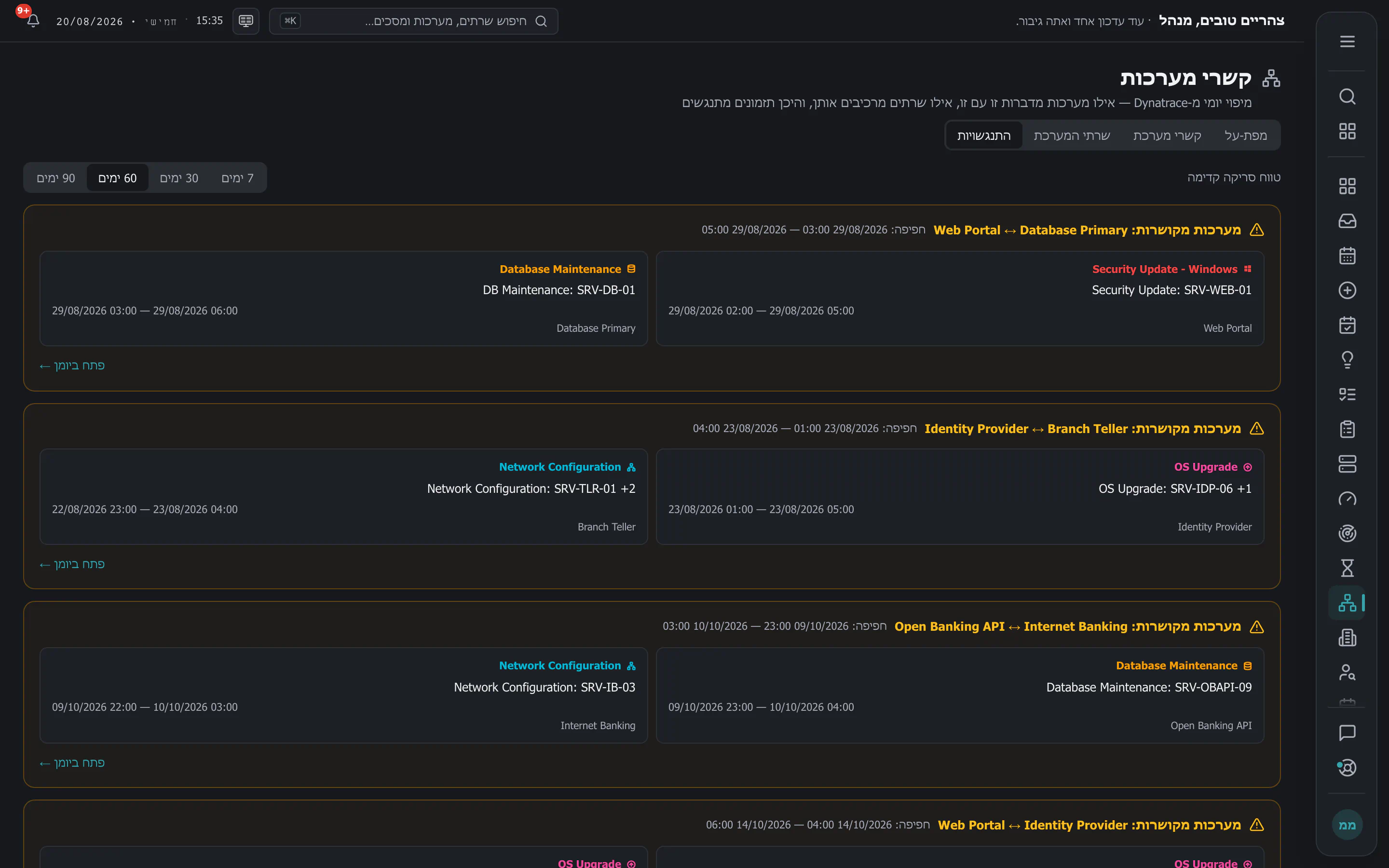Open the radar target icon in the sidebar
The height and width of the screenshot is (868, 1389).
pos(1347,533)
